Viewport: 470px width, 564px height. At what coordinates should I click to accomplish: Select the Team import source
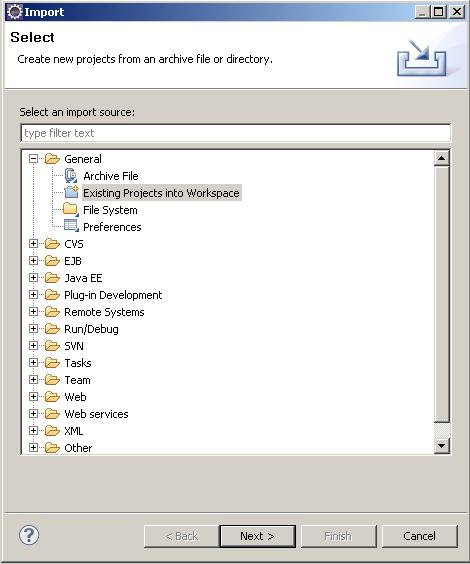(77, 380)
